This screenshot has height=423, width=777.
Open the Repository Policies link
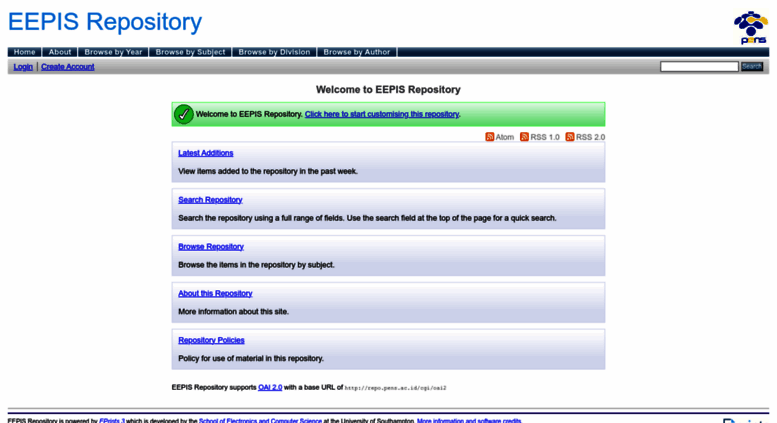click(x=211, y=340)
